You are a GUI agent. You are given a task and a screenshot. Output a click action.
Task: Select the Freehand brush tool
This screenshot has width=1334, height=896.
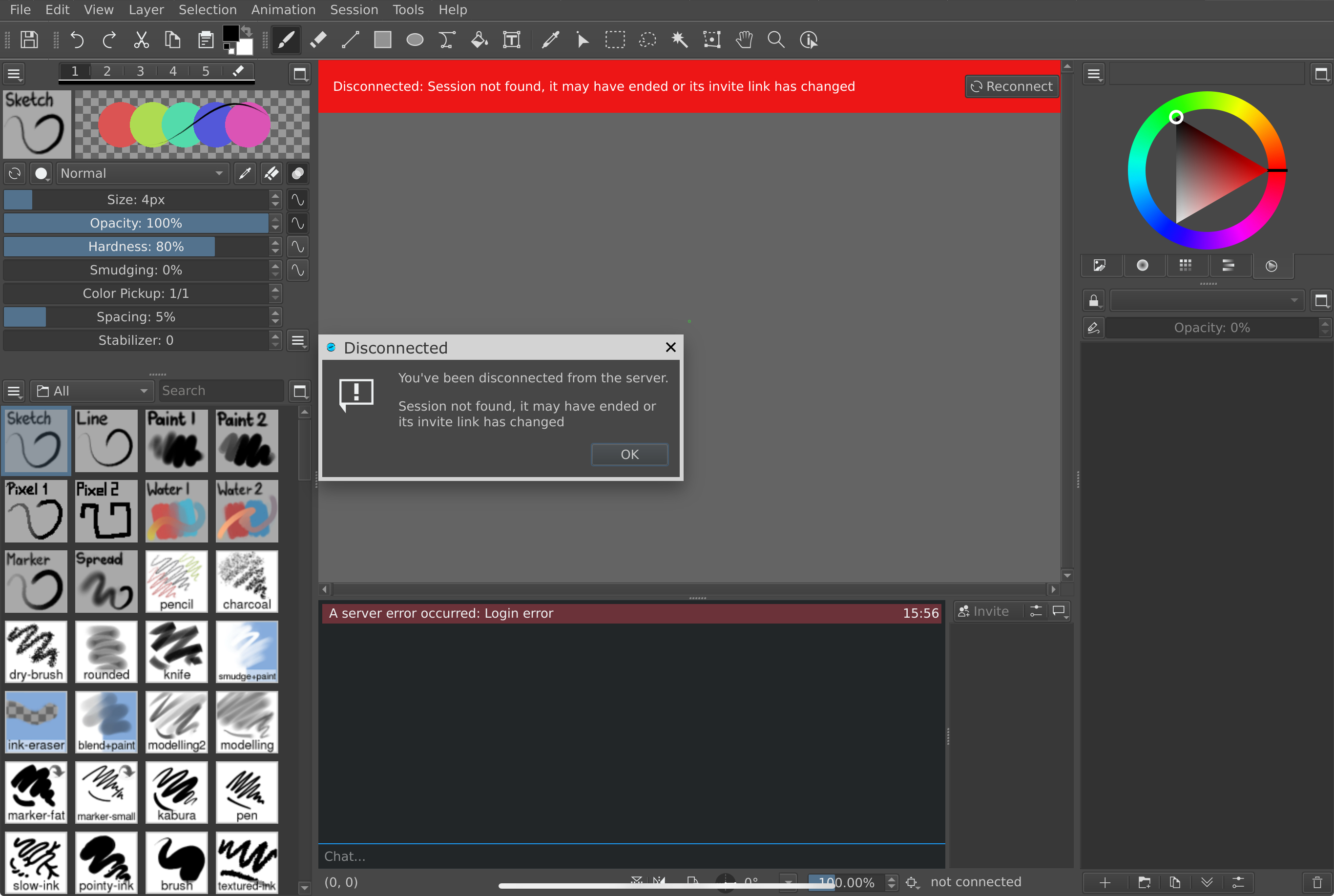click(286, 40)
